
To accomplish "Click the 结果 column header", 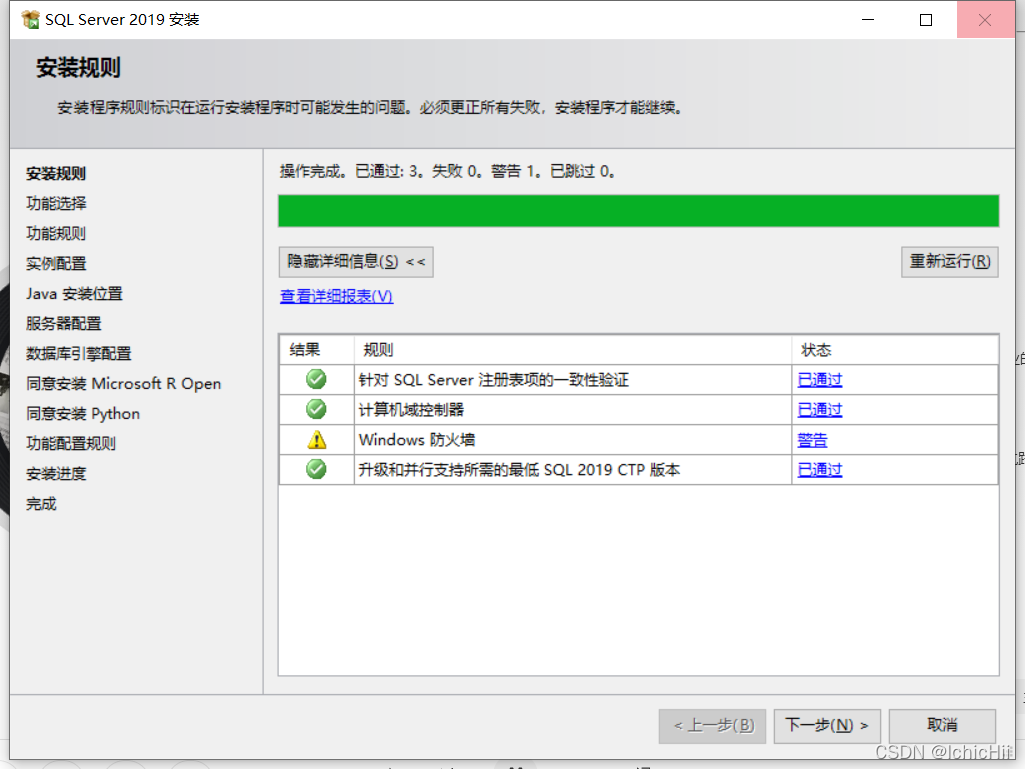I will (x=317, y=350).
